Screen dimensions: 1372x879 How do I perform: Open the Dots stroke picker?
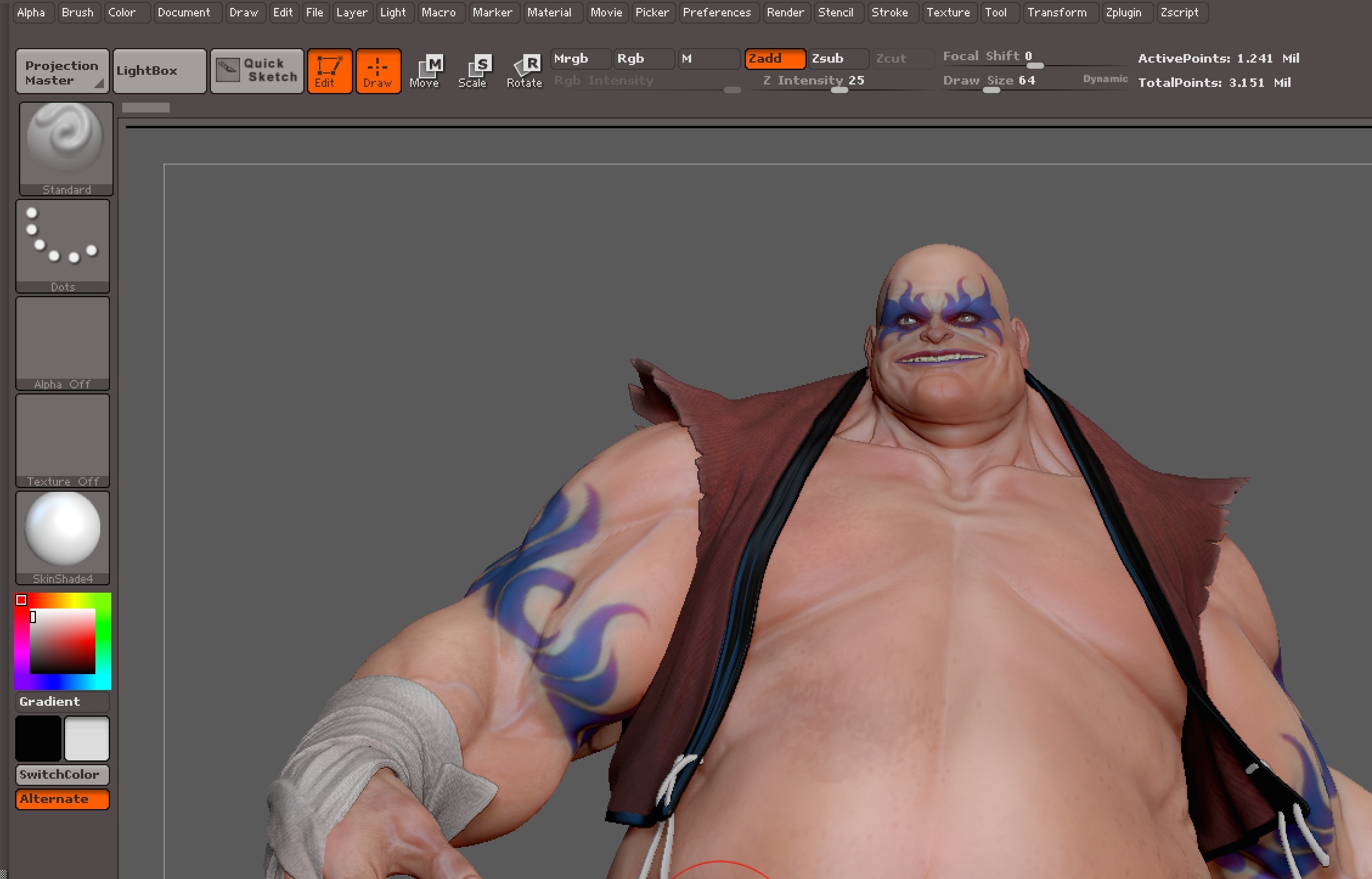point(63,244)
